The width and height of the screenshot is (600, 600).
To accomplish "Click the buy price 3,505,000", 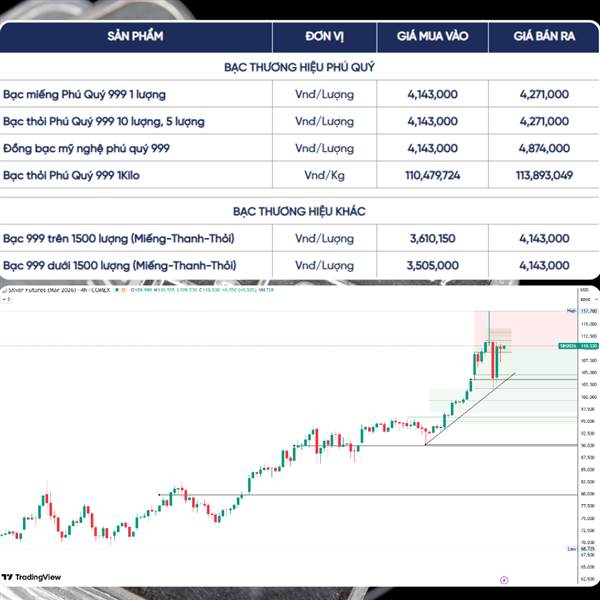I will click(x=432, y=265).
